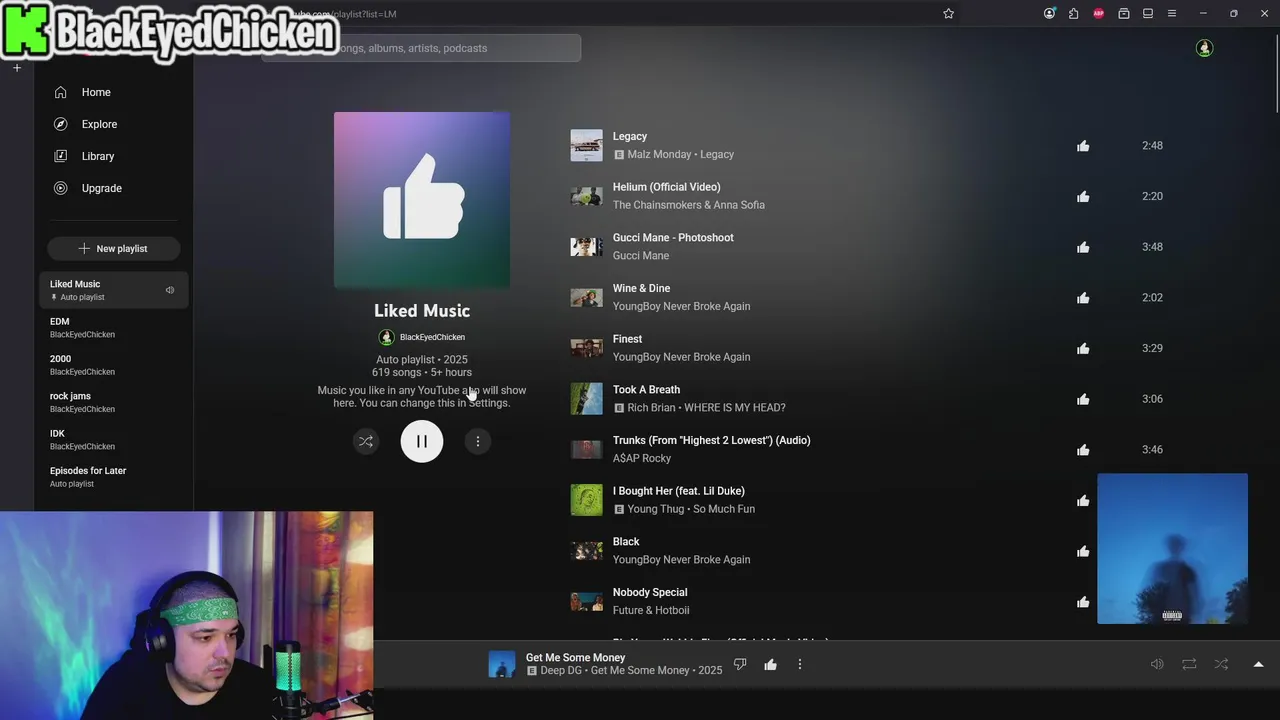
Task: Open the rock jams playlist
Action: (x=113, y=402)
